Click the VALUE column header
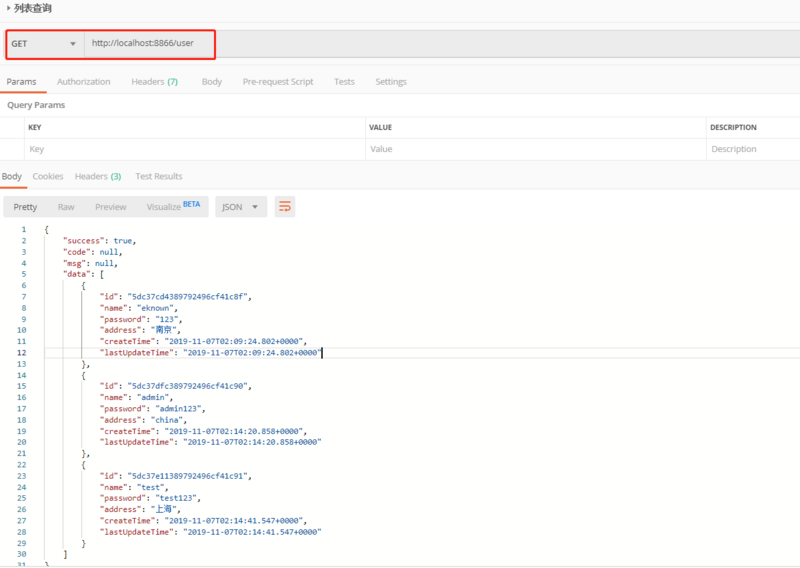This screenshot has width=800, height=568. click(381, 128)
